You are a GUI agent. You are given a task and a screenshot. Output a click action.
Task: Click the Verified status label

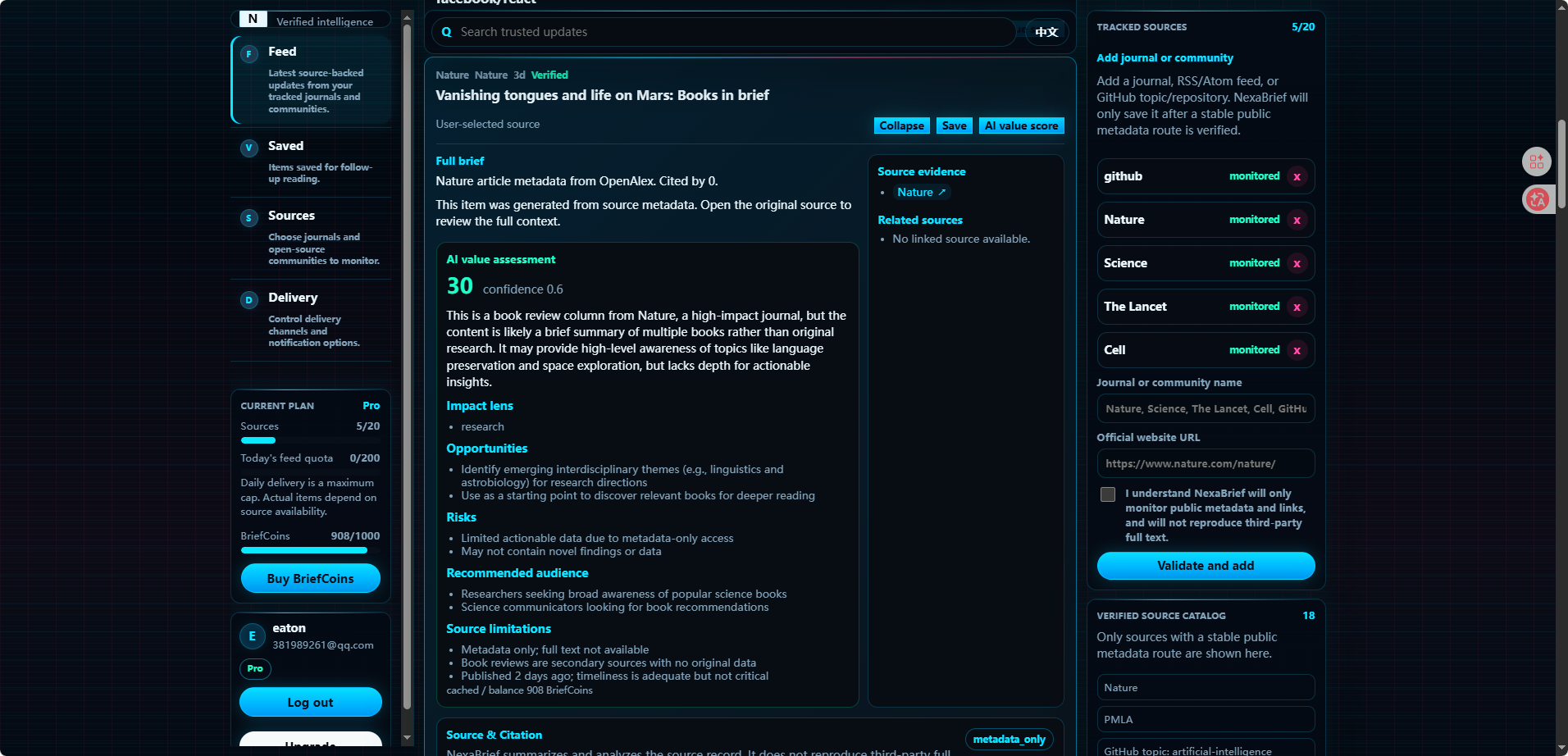(x=549, y=75)
